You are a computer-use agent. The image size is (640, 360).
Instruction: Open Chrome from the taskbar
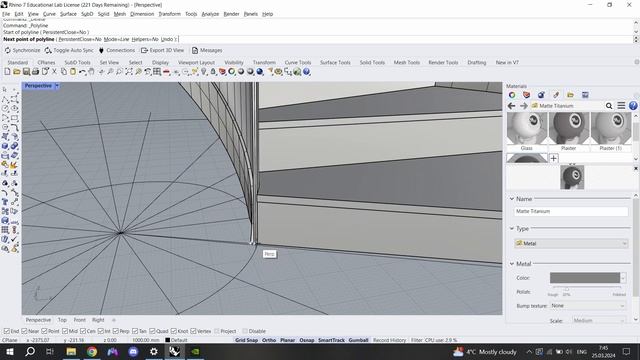[x=92, y=351]
